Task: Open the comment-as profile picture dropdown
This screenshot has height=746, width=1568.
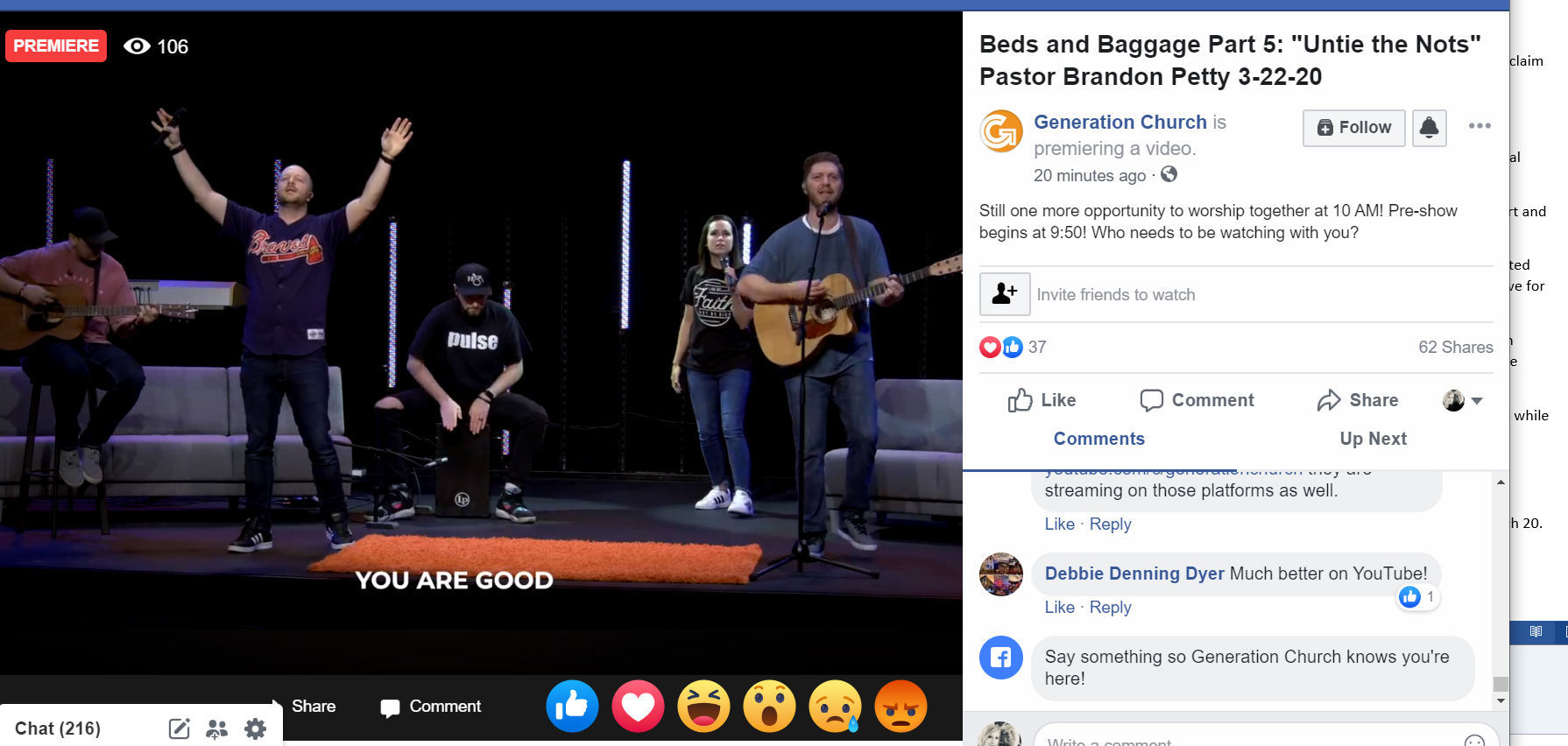Action: click(1462, 400)
